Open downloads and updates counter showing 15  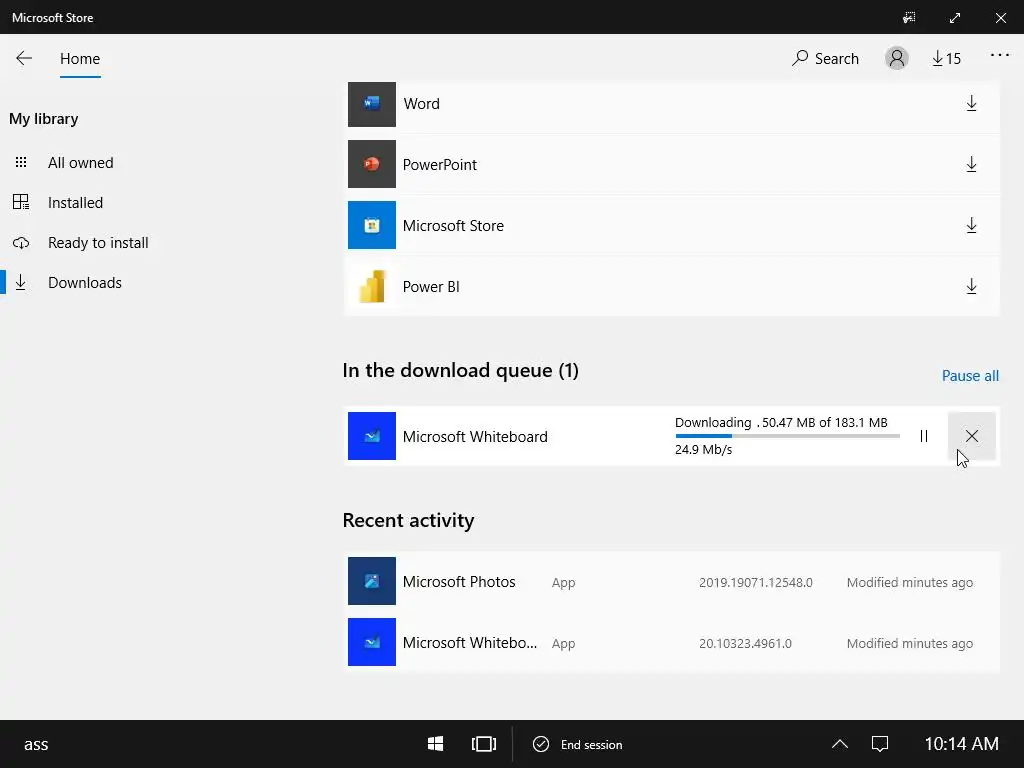click(x=946, y=59)
